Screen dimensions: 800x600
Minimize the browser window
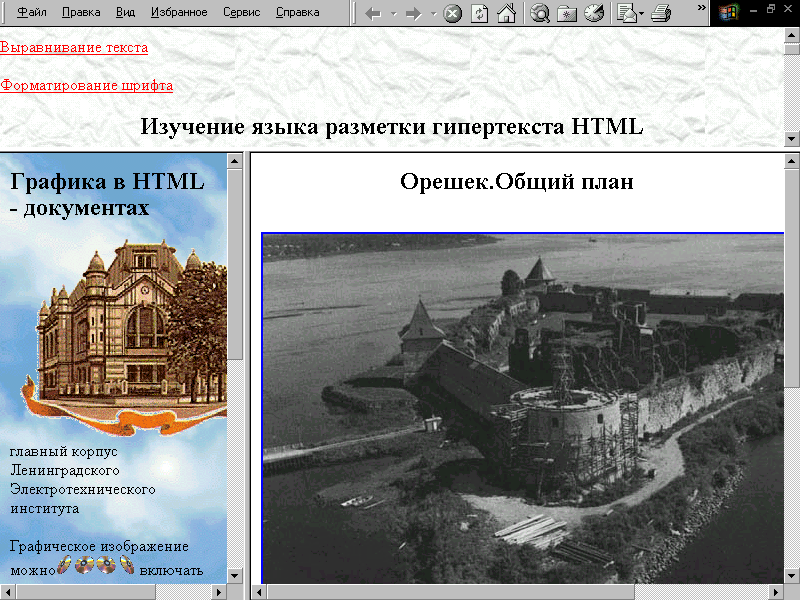pos(754,9)
